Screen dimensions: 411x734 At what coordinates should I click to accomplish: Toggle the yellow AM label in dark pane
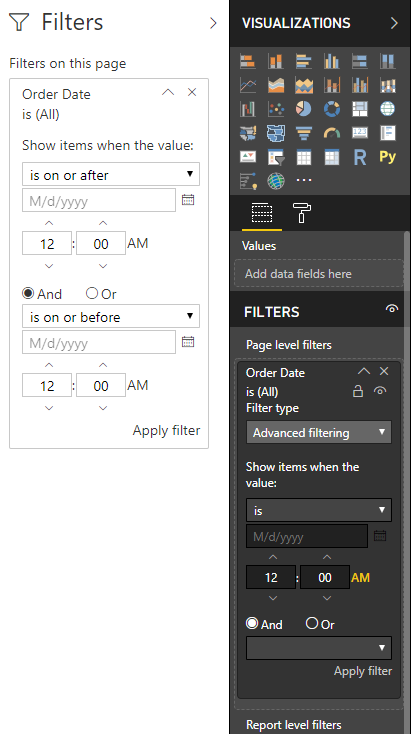[x=360, y=577]
